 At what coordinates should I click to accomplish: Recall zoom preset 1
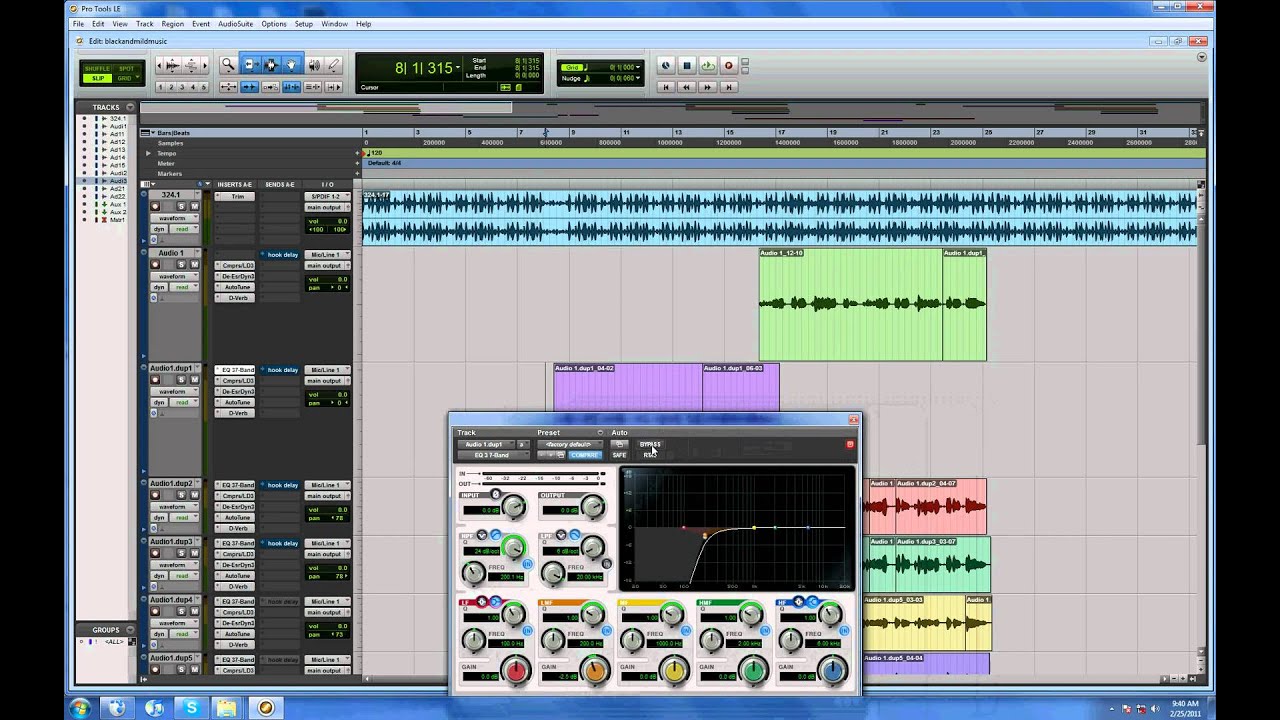pos(161,87)
